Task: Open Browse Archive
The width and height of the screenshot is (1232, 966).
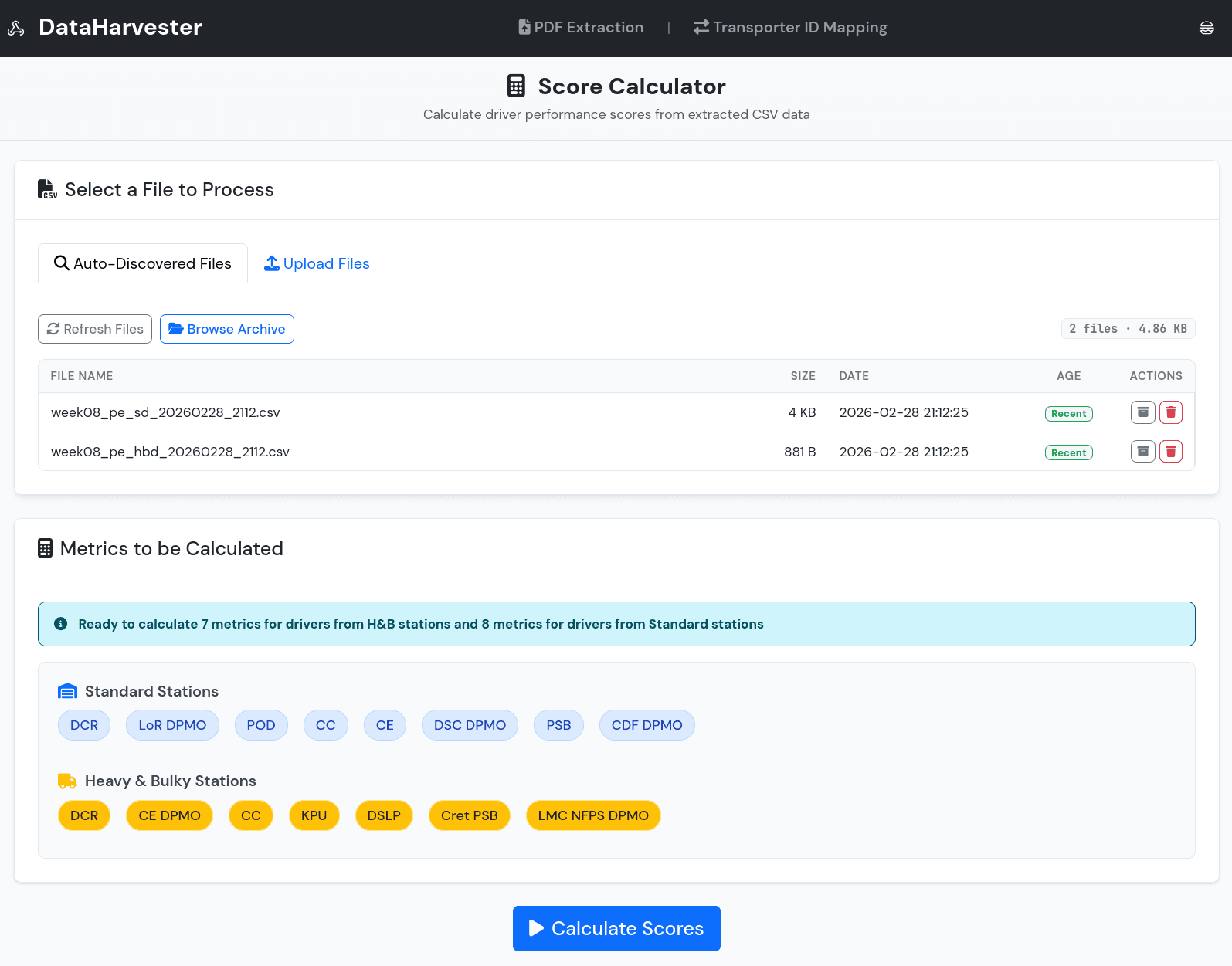Action: [x=227, y=329]
